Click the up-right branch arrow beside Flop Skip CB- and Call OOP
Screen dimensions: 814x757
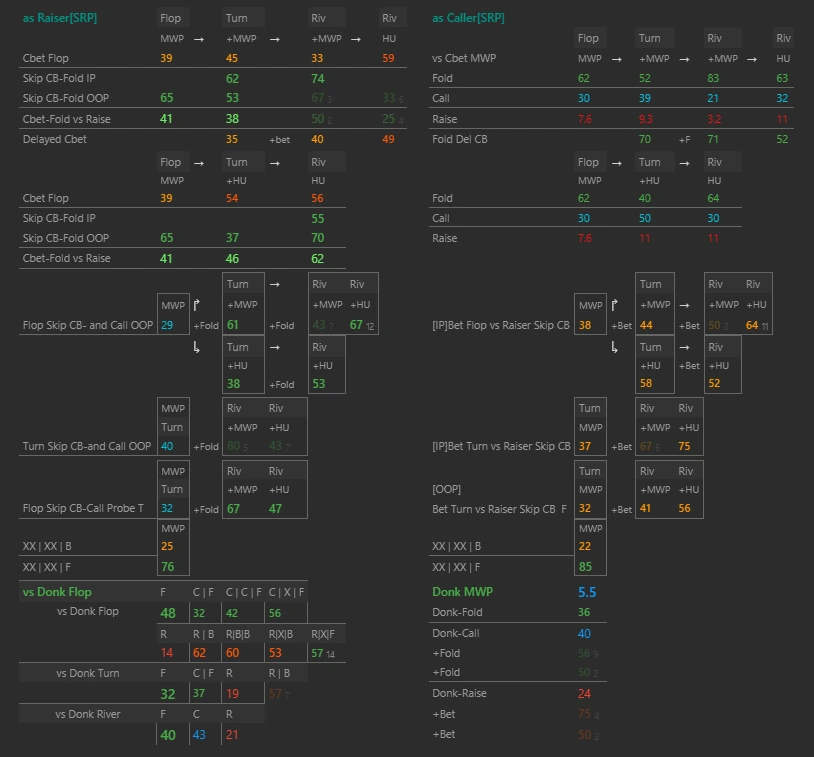198,305
